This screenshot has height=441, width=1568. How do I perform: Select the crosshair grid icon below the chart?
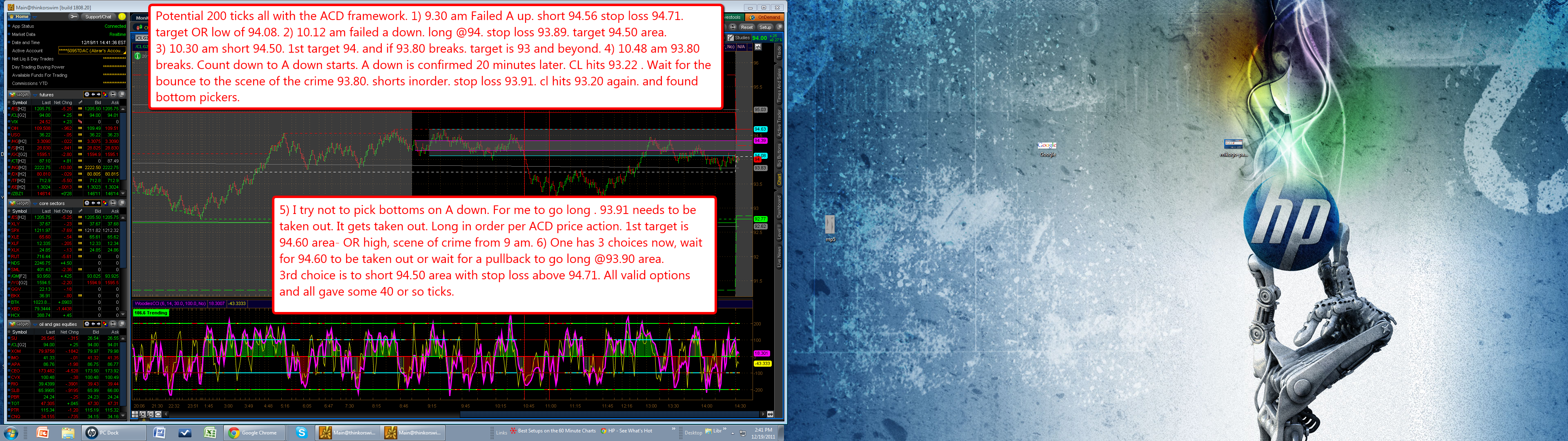point(135,414)
